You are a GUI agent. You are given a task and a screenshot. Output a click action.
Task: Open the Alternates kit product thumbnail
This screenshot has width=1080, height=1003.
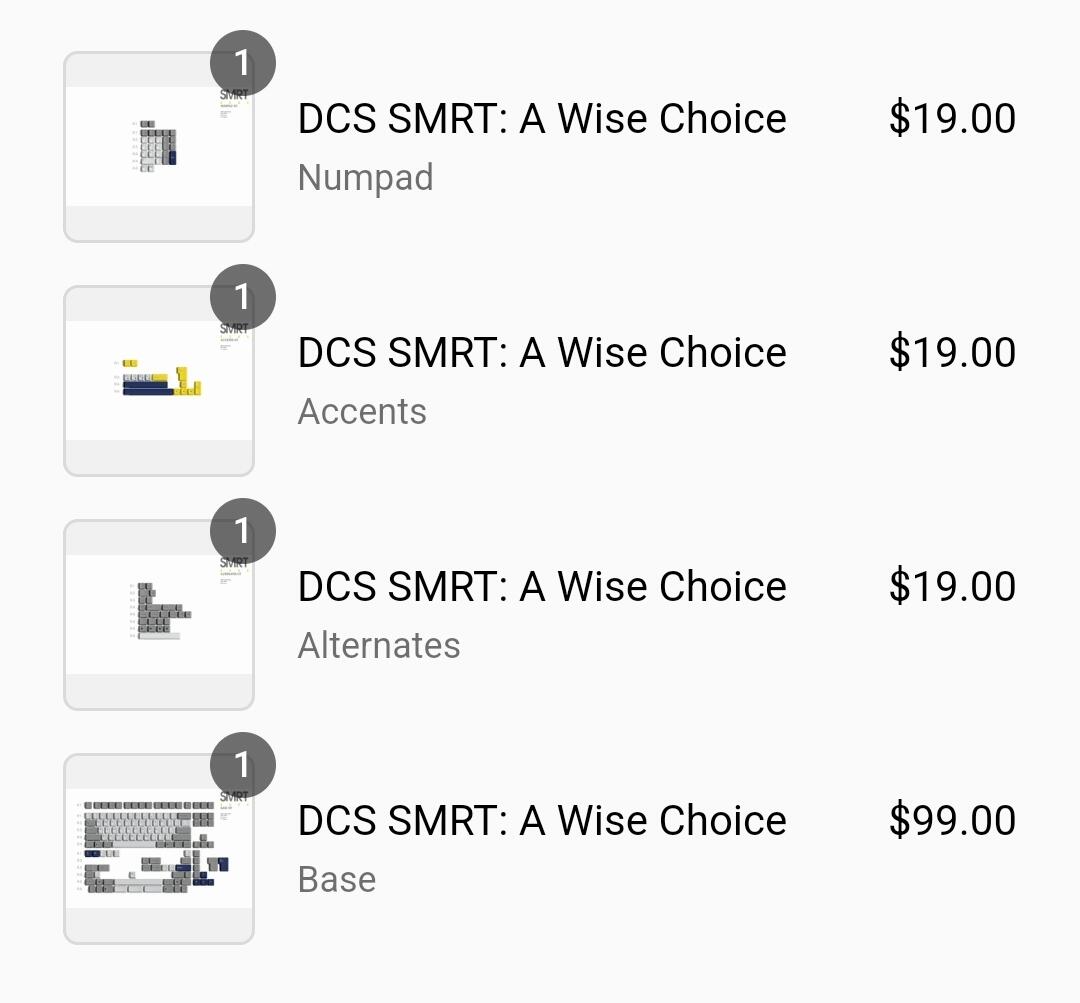click(x=159, y=615)
